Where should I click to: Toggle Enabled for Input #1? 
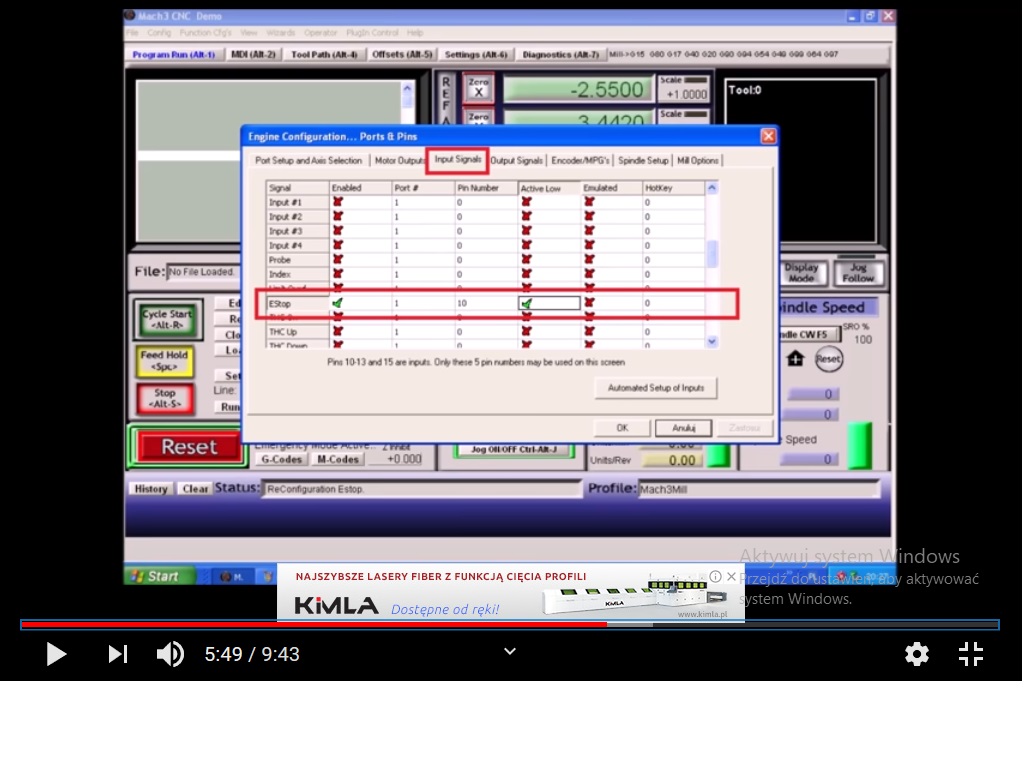tap(338, 202)
